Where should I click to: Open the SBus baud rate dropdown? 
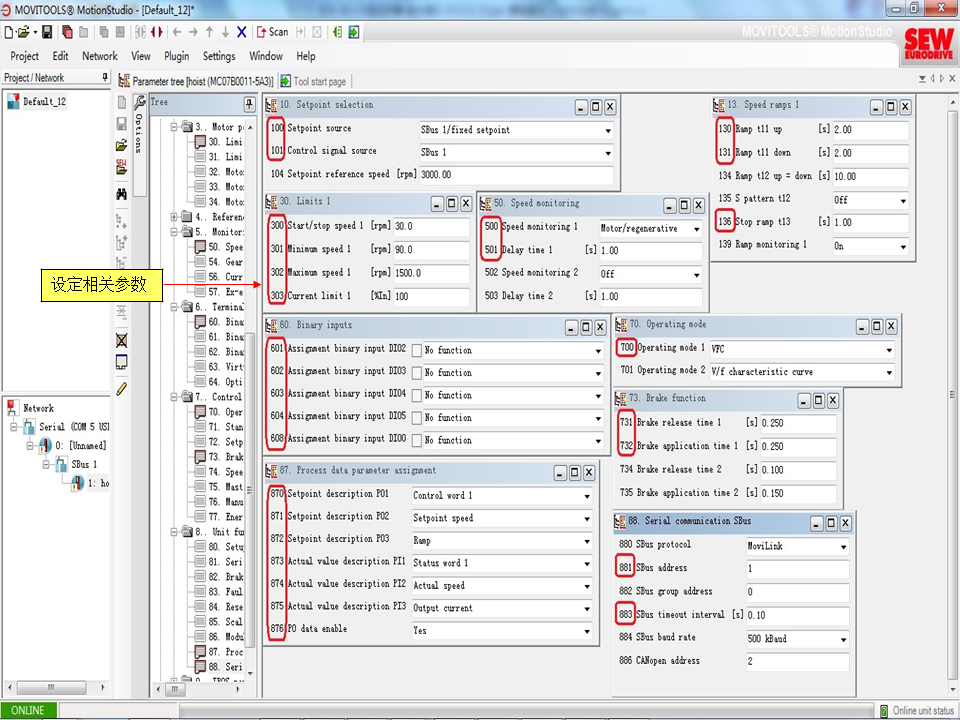[x=843, y=639]
